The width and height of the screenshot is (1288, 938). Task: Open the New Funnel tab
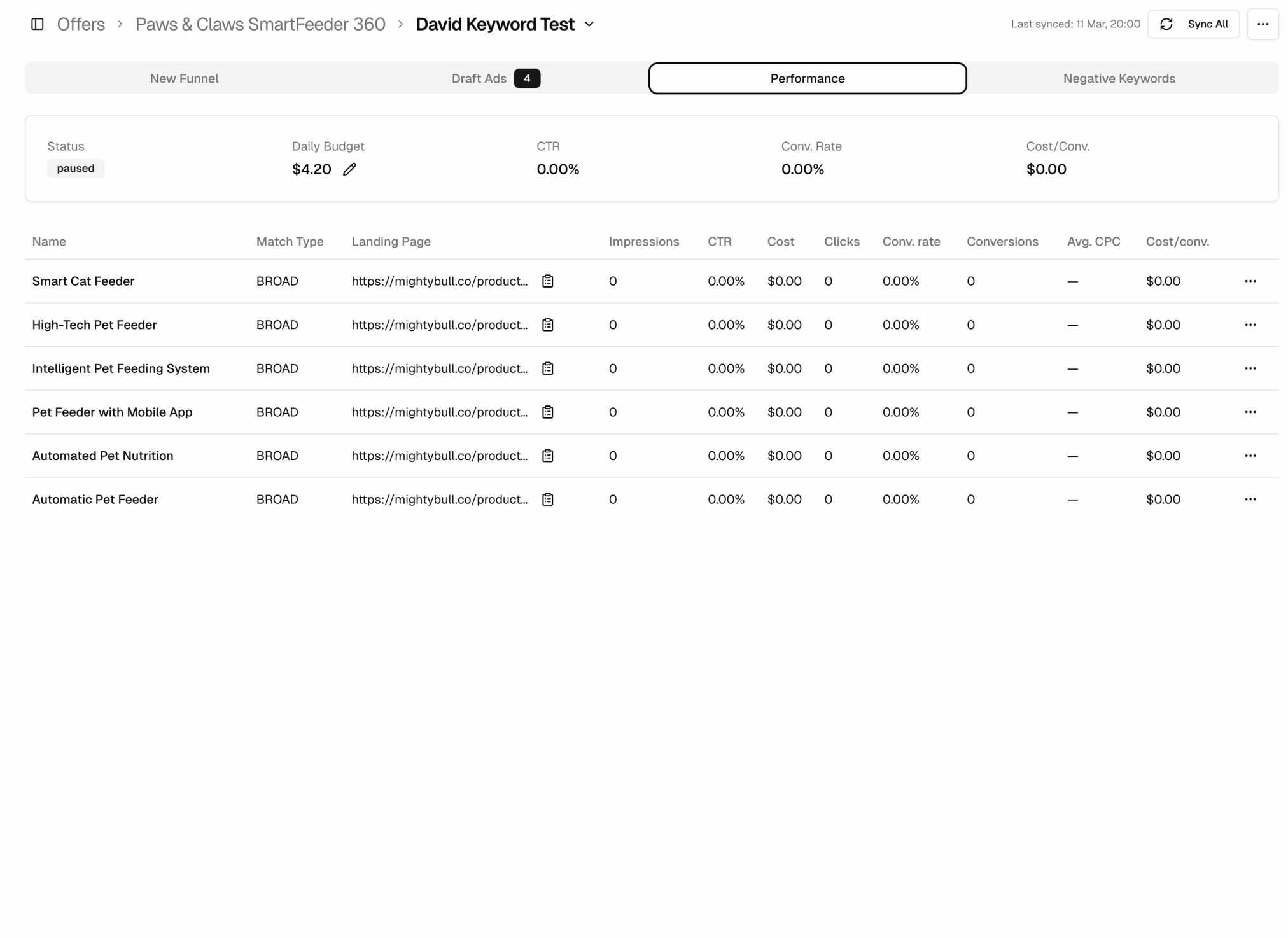click(x=184, y=78)
